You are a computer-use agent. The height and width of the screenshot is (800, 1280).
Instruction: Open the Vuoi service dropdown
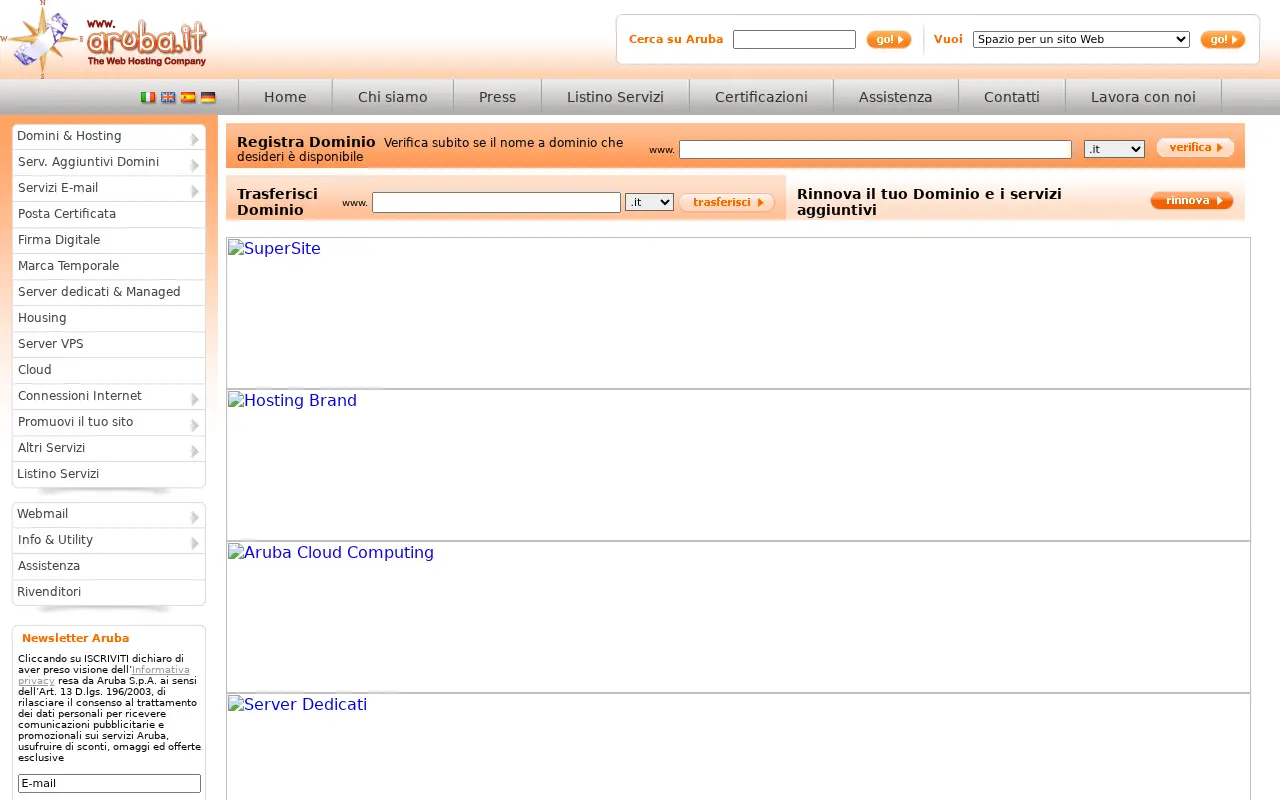[x=1081, y=40]
